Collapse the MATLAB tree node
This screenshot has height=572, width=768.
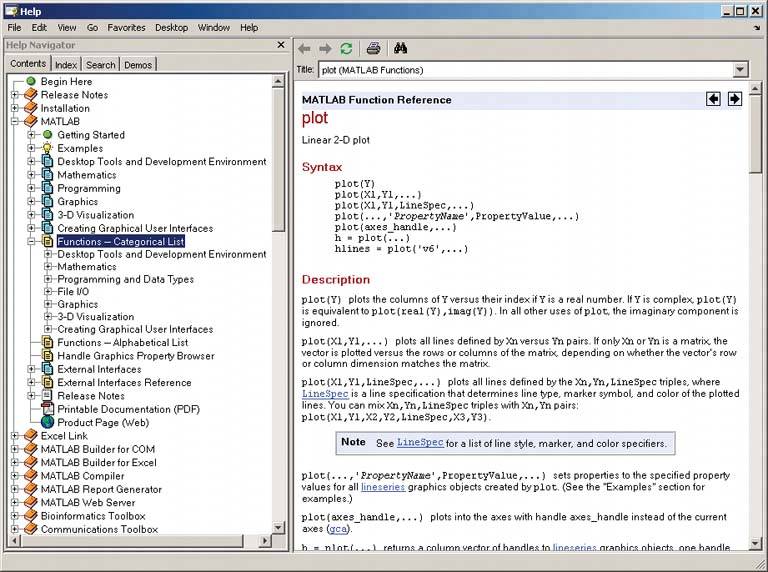point(15,122)
